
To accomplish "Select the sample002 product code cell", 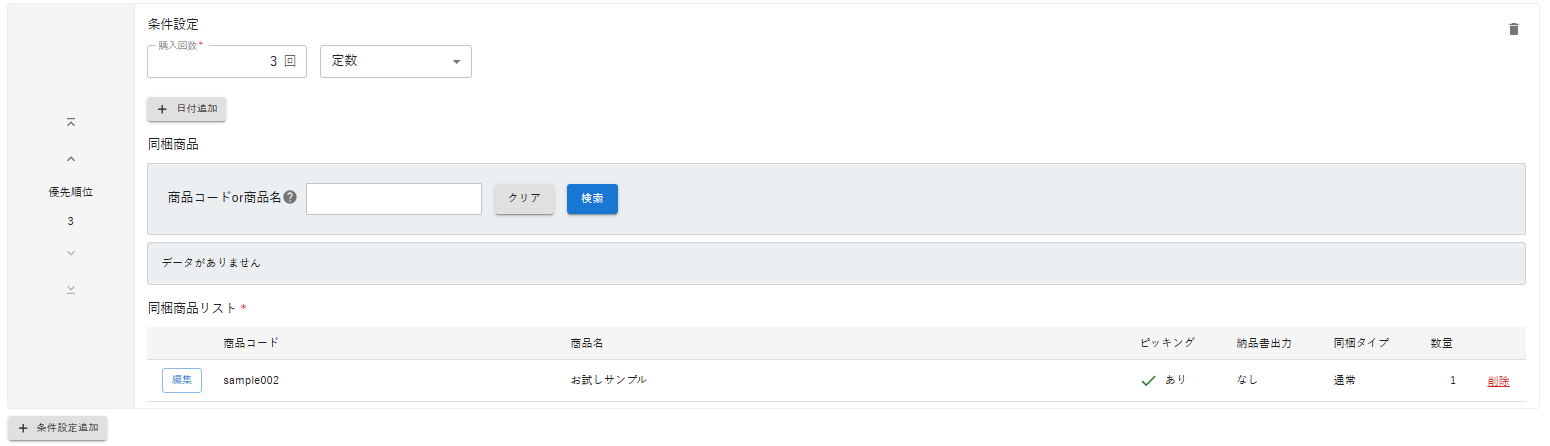I will click(250, 381).
